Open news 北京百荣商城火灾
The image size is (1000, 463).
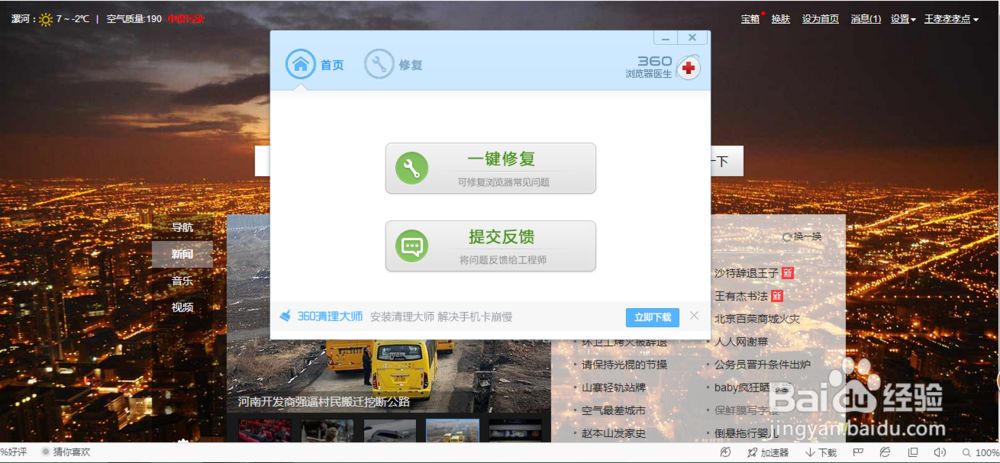pyautogui.click(x=757, y=319)
